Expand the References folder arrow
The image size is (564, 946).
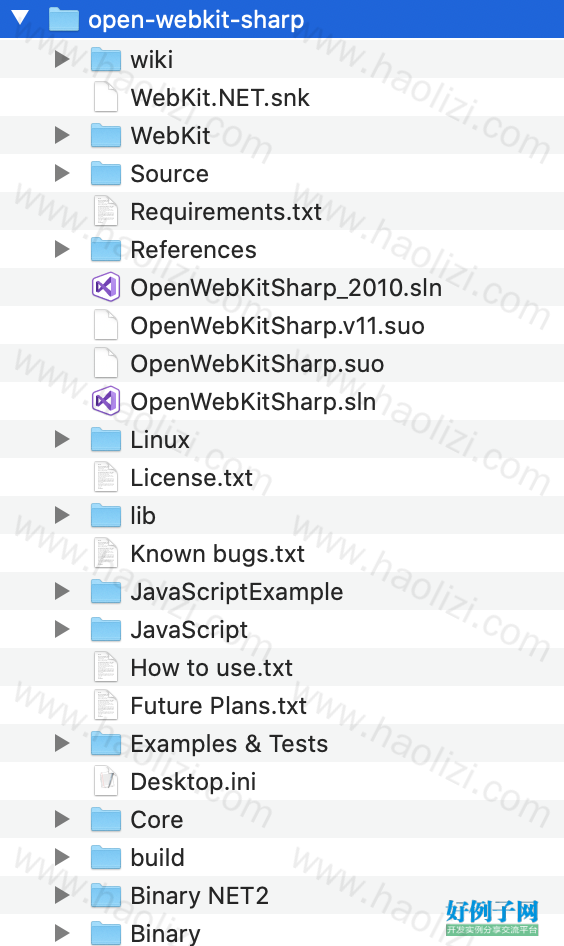click(x=62, y=249)
